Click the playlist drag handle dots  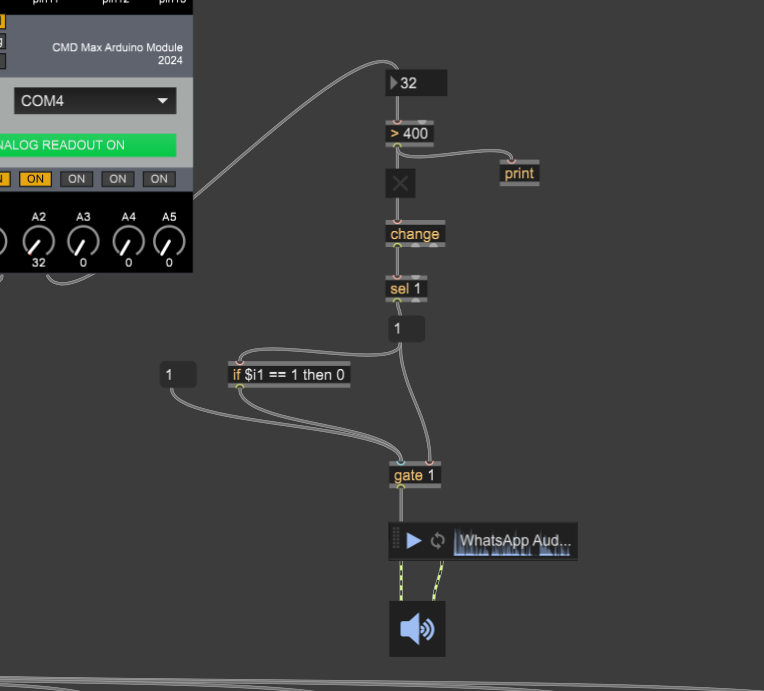tap(396, 538)
